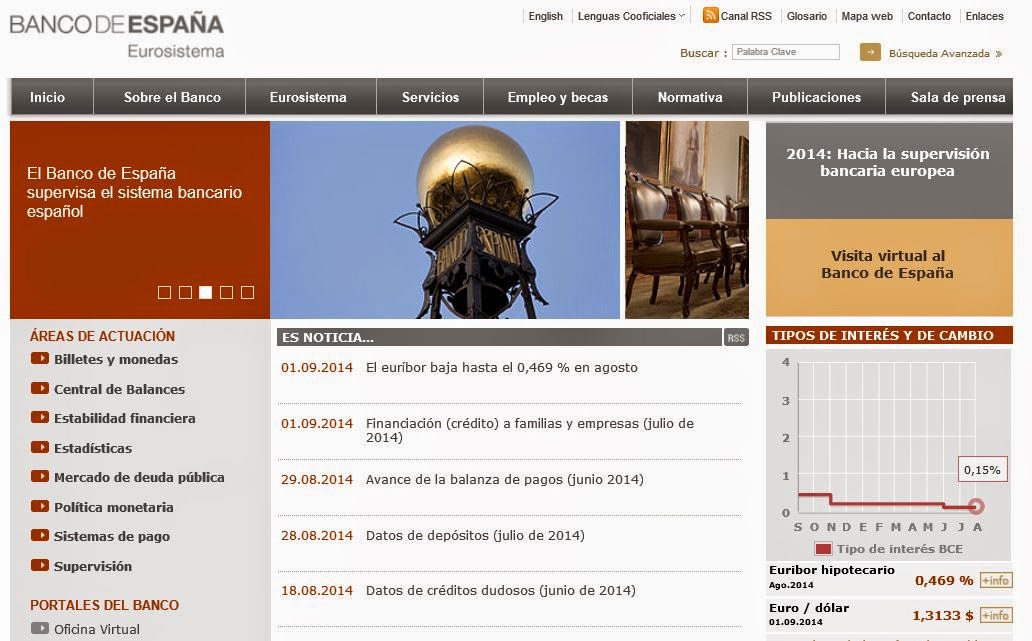This screenshot has height=641, width=1032.
Task: Click the 0,469 % Euribor value
Action: point(944,580)
